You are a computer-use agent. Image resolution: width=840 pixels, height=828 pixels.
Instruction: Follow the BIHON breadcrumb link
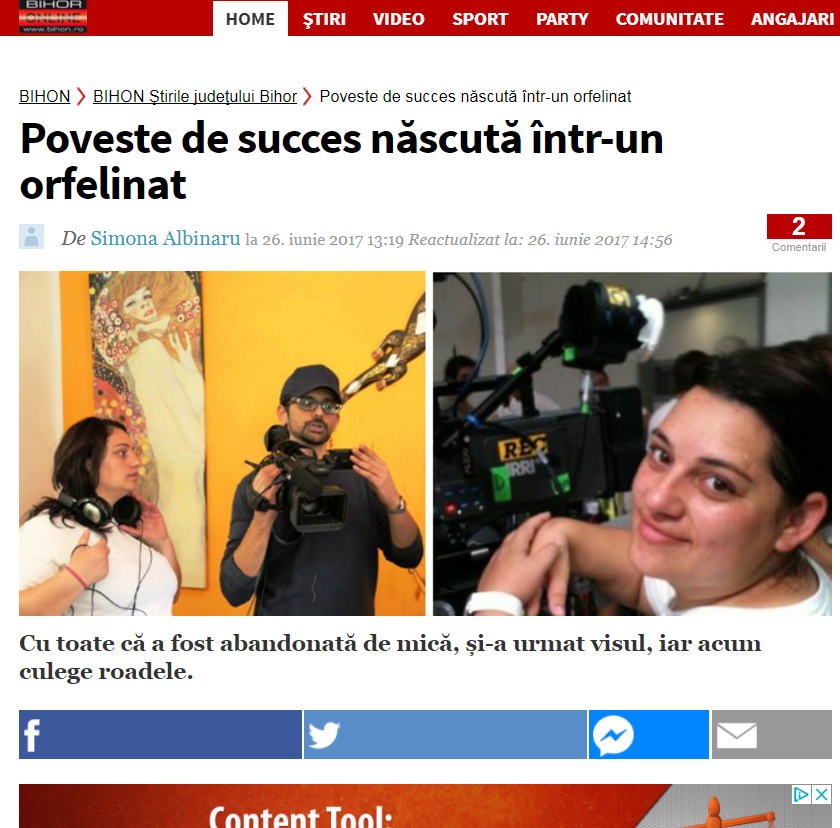click(x=44, y=96)
